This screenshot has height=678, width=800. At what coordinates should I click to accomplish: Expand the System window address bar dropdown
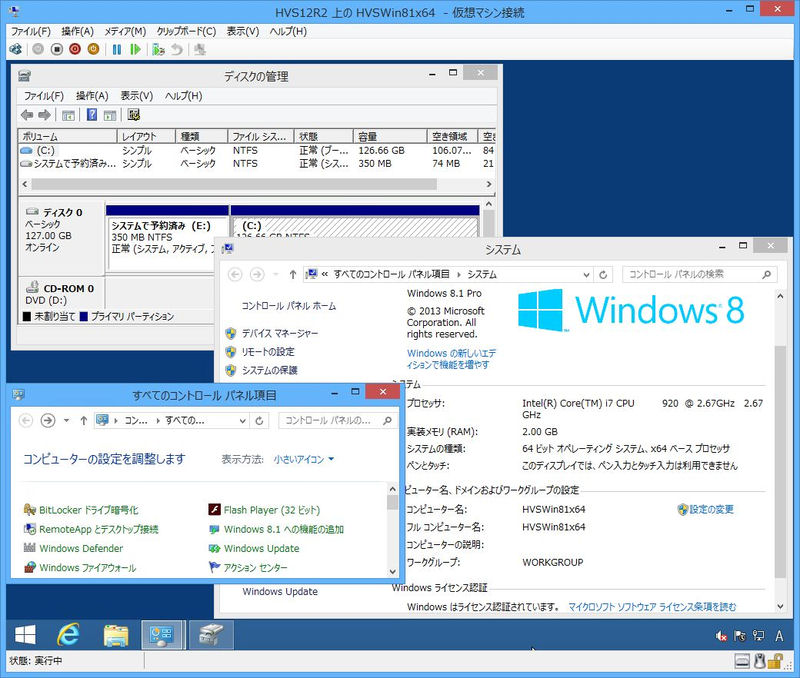586,274
